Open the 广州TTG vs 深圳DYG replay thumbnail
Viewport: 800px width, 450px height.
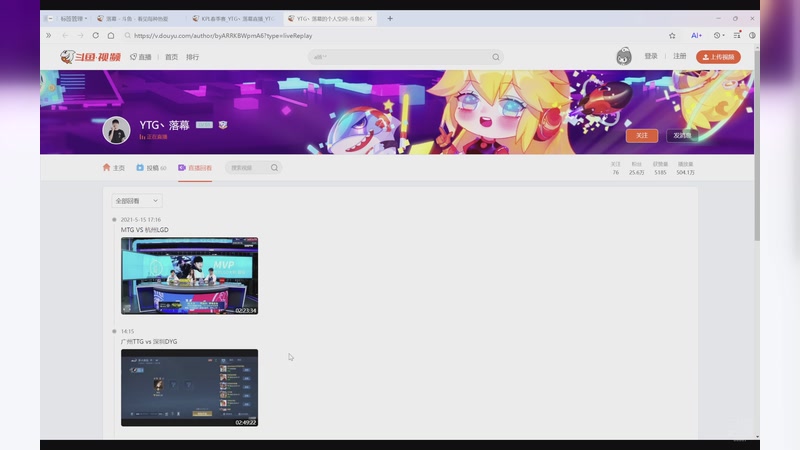coord(189,388)
